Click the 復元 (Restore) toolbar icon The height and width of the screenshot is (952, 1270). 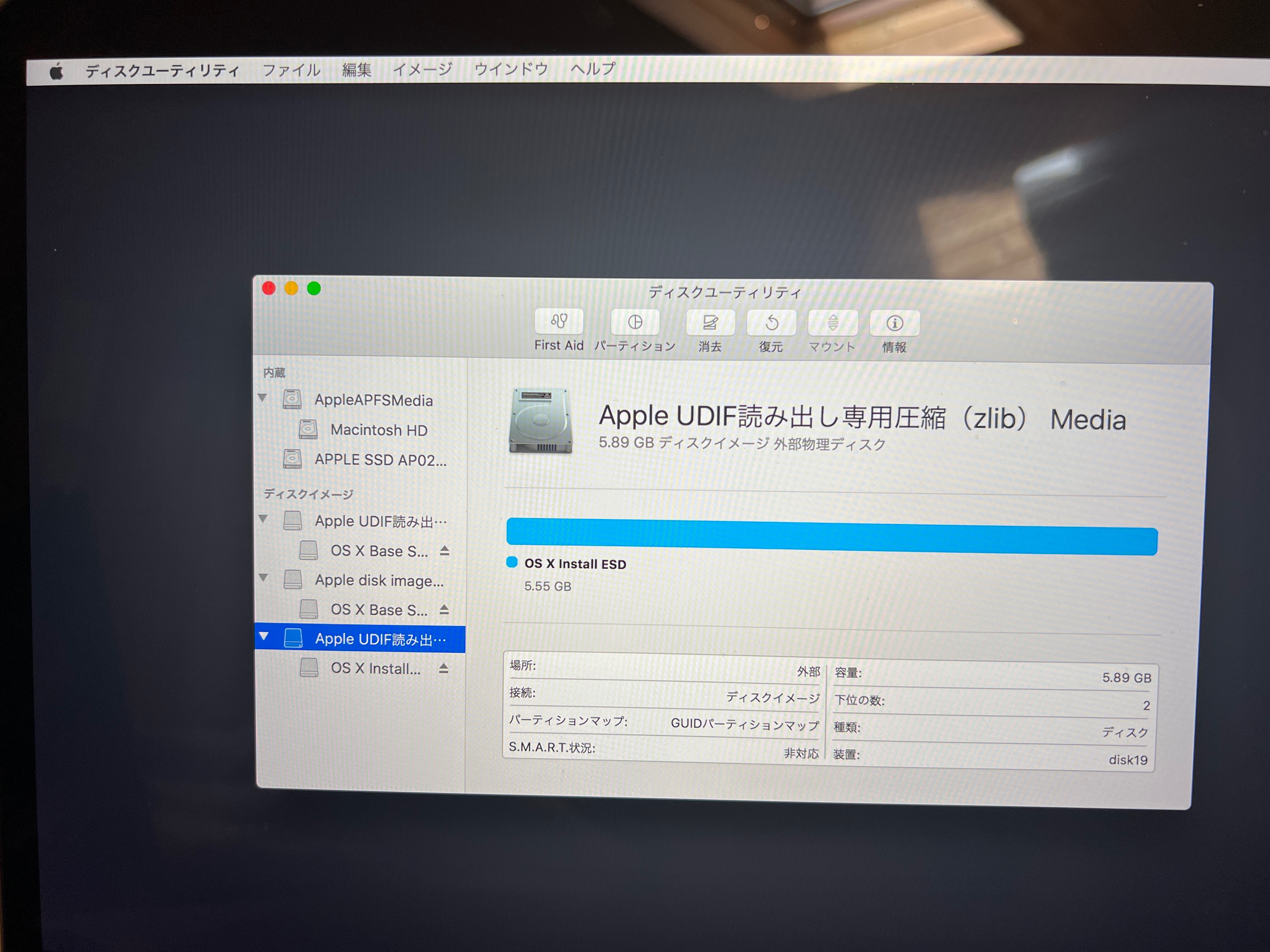click(x=771, y=323)
